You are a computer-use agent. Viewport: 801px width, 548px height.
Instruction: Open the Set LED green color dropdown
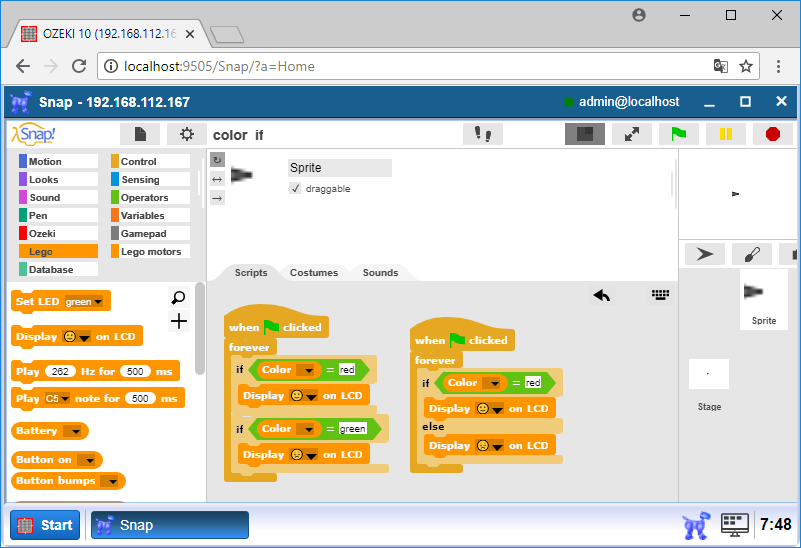click(84, 302)
